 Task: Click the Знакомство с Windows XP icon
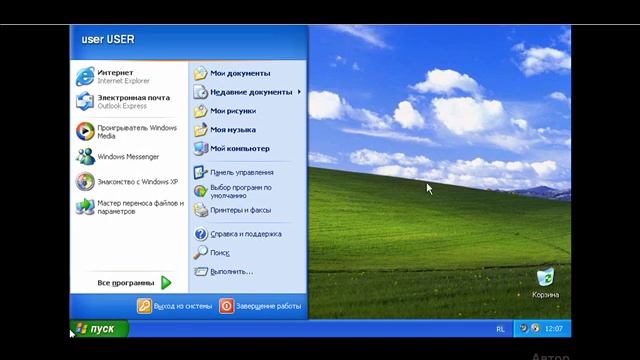pyautogui.click(x=85, y=182)
